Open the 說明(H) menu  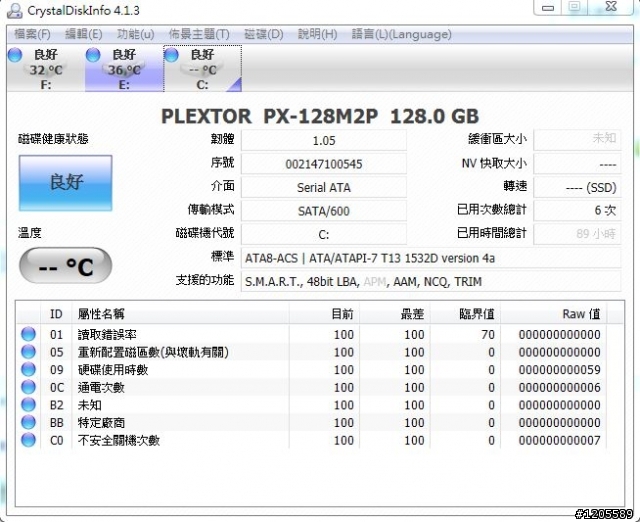(x=318, y=34)
